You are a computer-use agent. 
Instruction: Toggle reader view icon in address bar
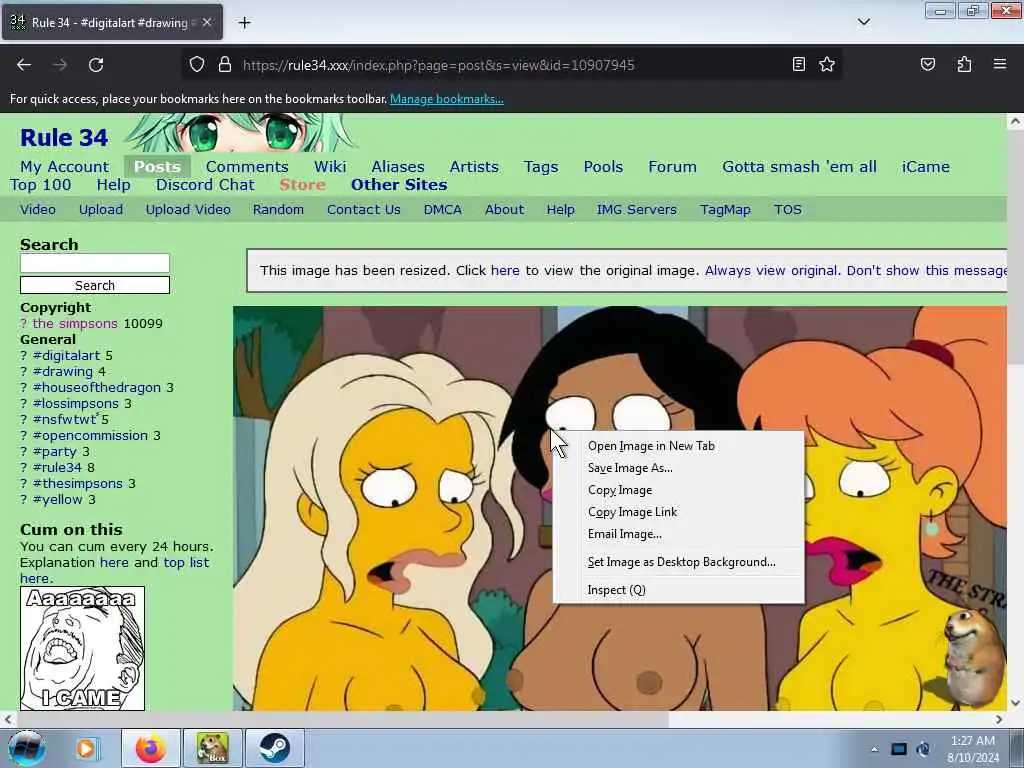[798, 64]
